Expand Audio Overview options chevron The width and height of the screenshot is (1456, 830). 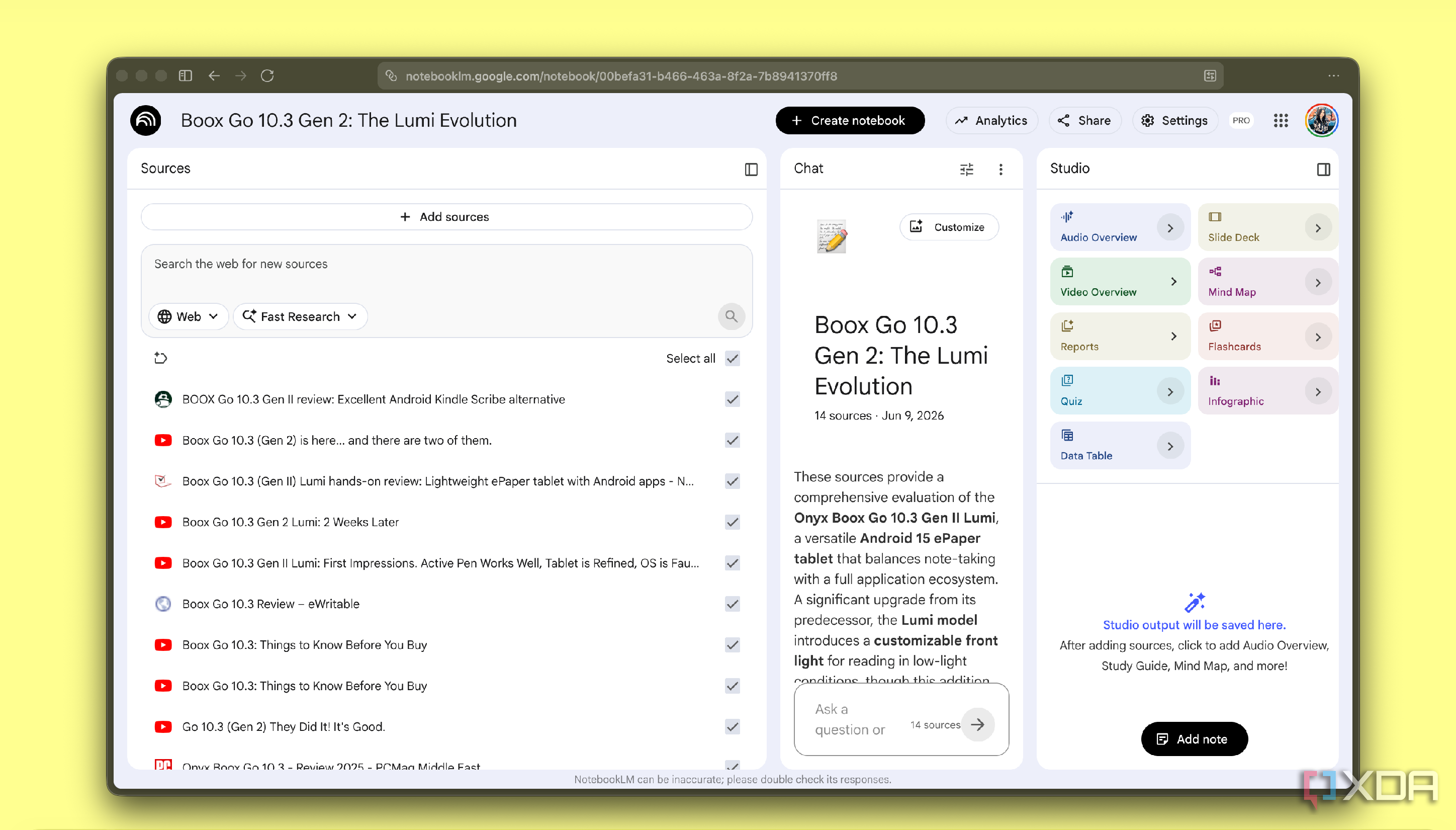(1170, 228)
